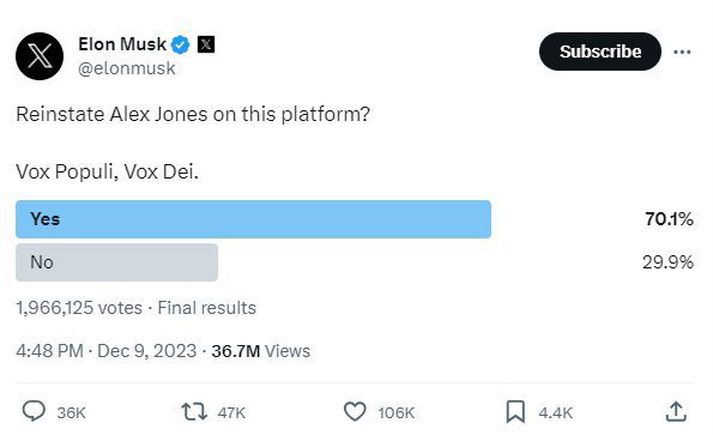Image resolution: width=713 pixels, height=435 pixels.
Task: Select the Yes poll result bar
Action: [x=253, y=219]
